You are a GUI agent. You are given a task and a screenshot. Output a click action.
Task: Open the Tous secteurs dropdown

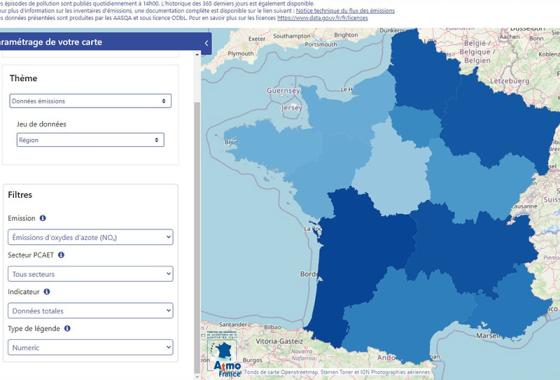tap(90, 274)
